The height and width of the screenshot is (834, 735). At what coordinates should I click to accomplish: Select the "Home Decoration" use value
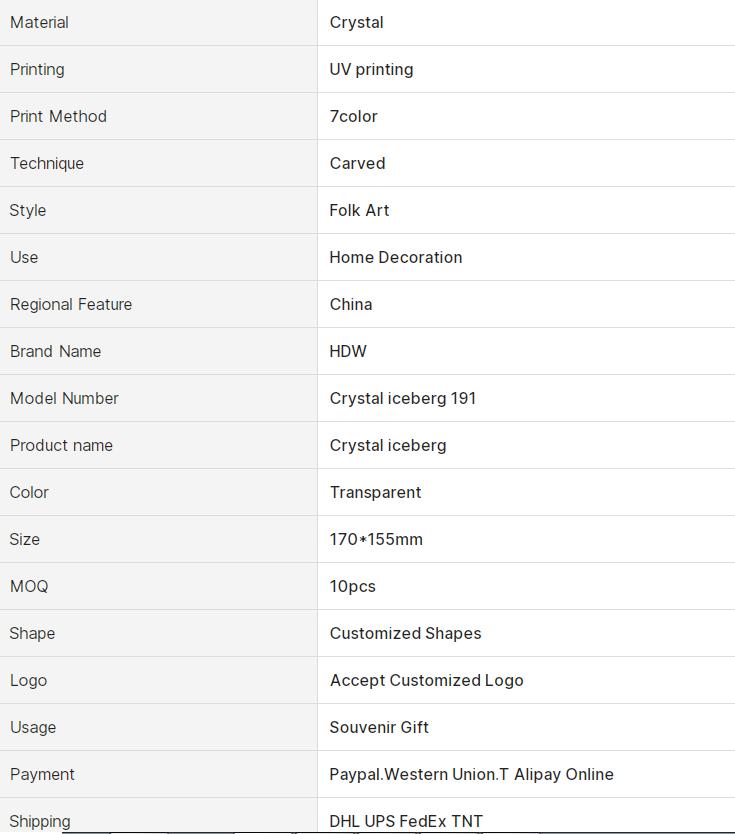pyautogui.click(x=395, y=257)
